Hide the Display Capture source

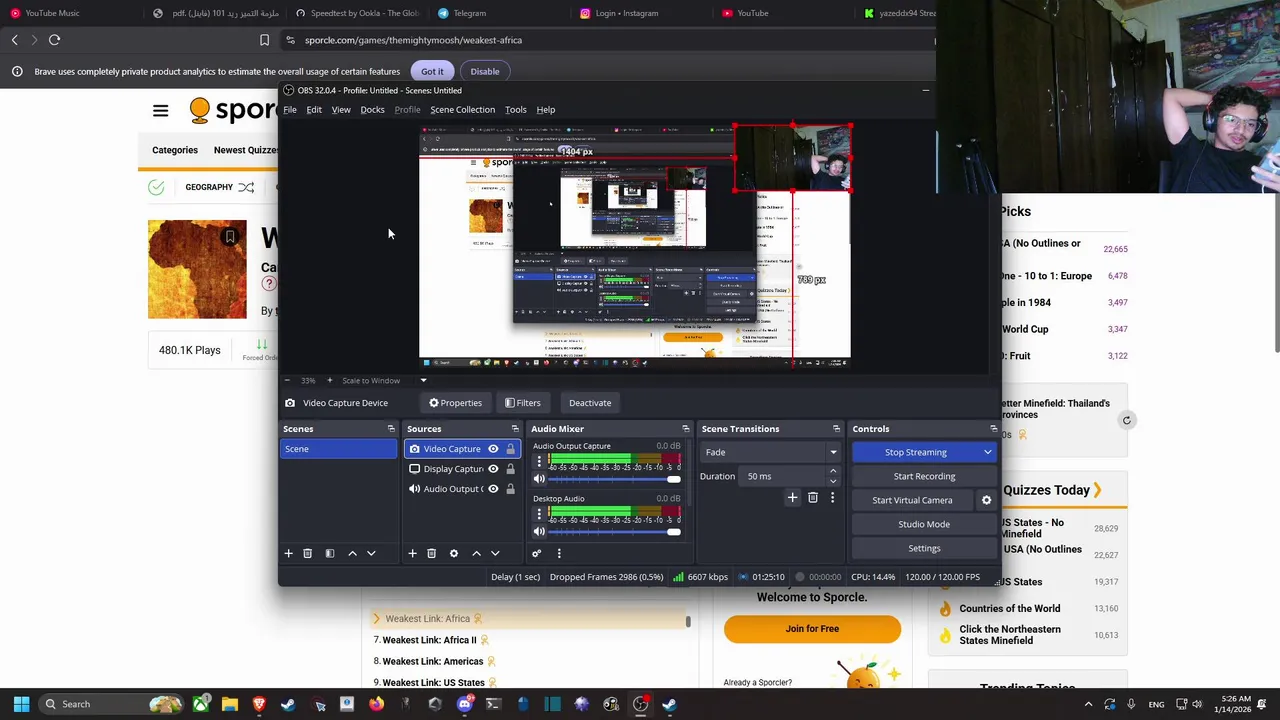(x=493, y=469)
